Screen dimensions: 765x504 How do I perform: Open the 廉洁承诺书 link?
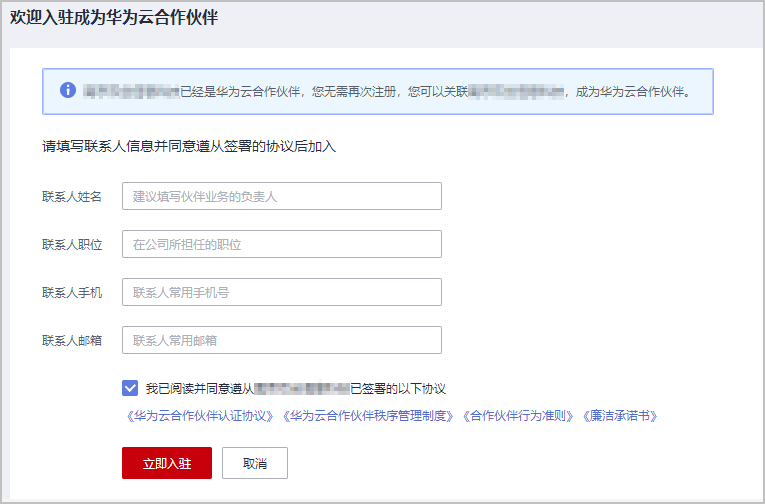pos(620,416)
